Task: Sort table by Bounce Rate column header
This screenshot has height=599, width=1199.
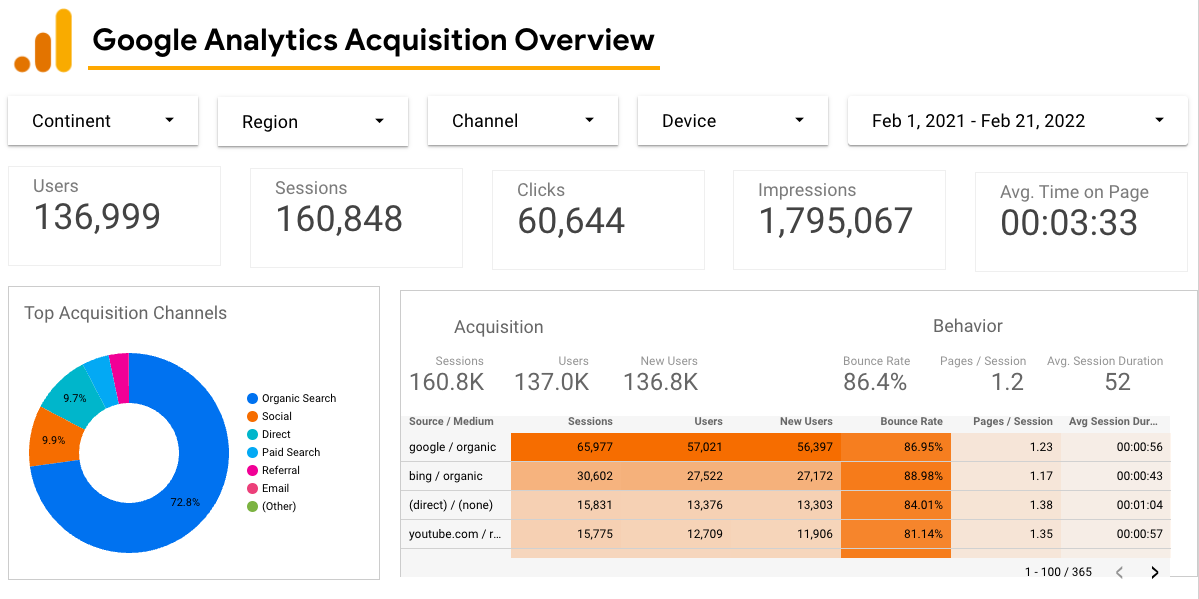Action: point(911,422)
